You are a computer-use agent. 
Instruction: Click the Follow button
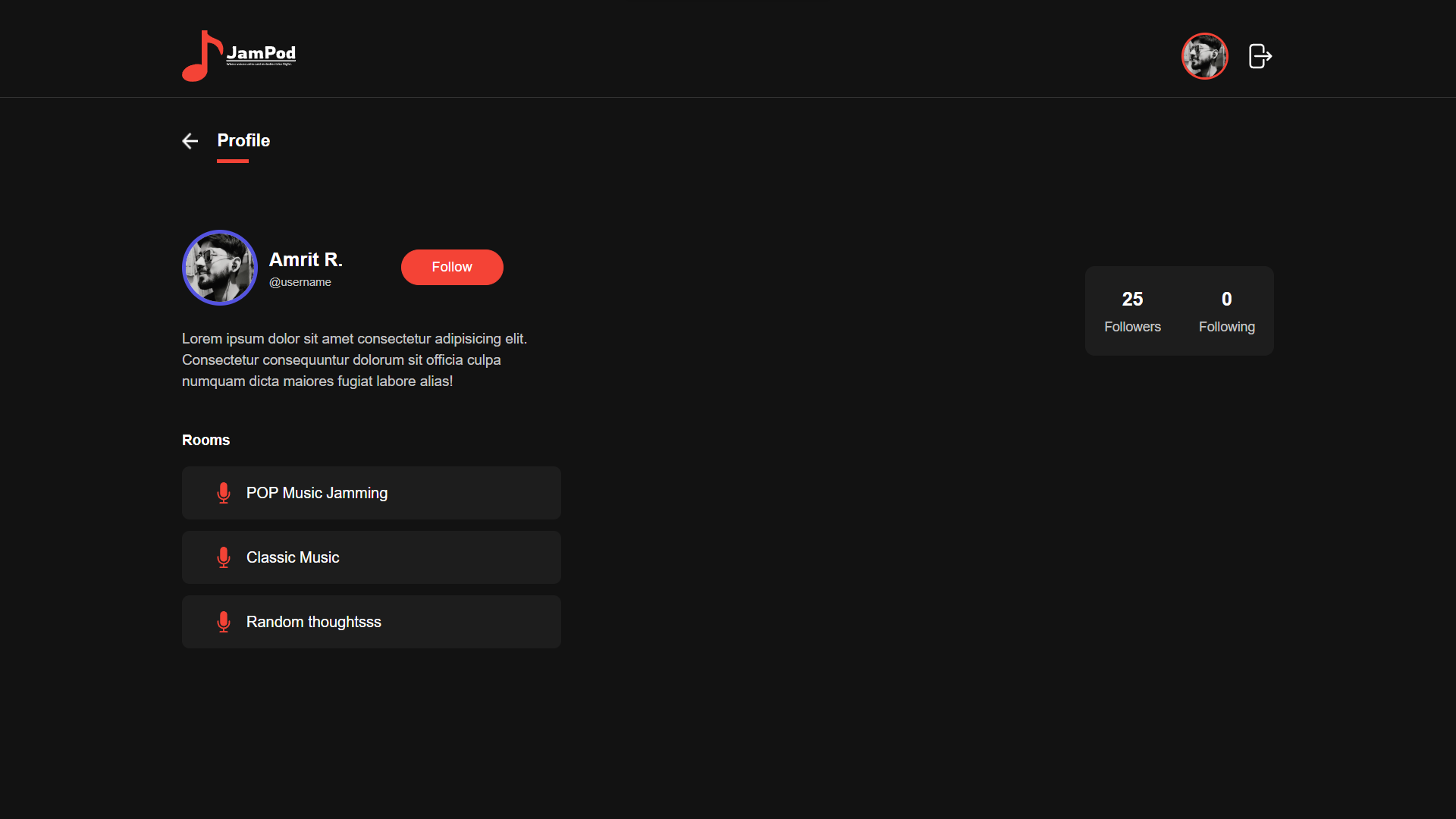coord(451,267)
